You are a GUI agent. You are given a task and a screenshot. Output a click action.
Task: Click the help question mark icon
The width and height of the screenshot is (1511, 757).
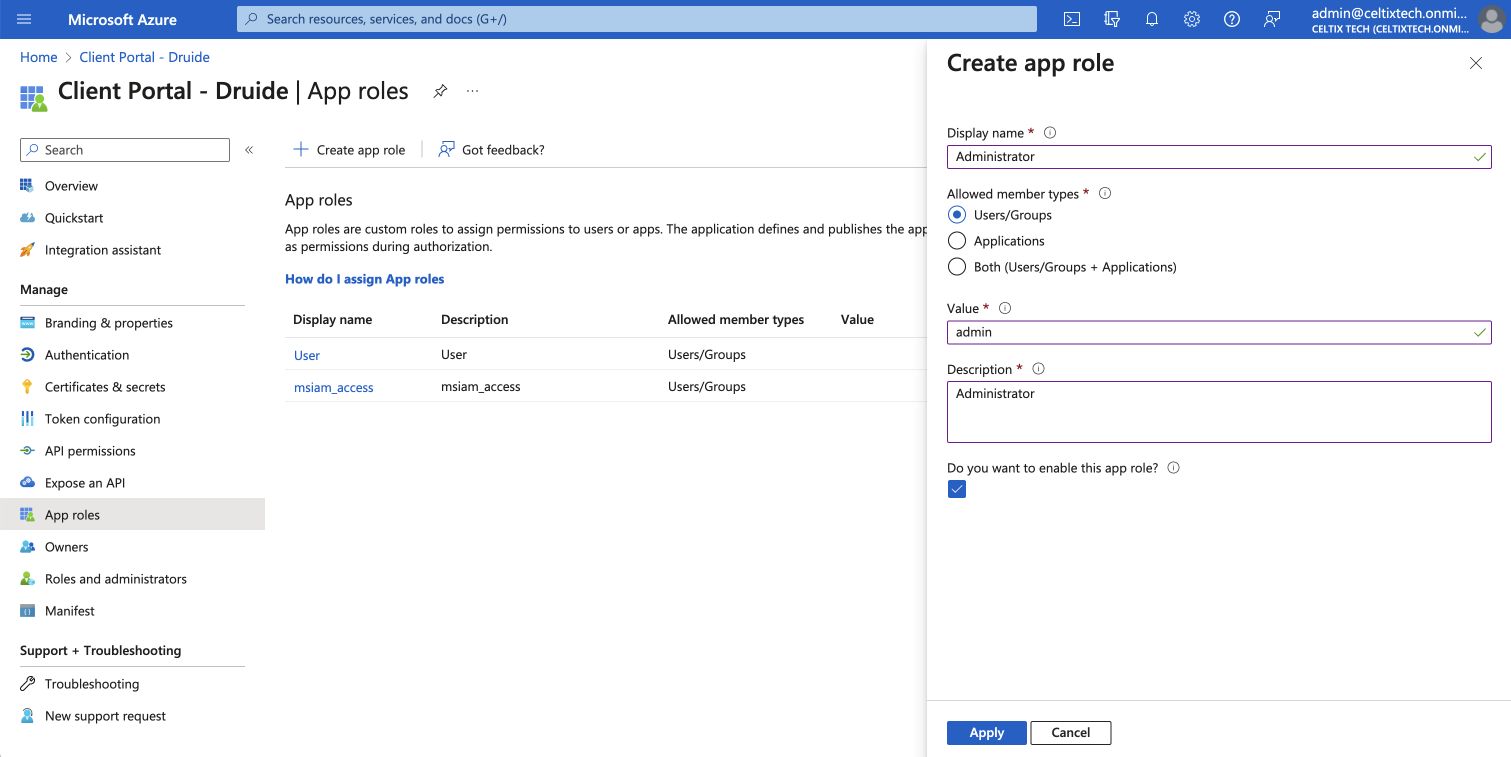coord(1231,19)
